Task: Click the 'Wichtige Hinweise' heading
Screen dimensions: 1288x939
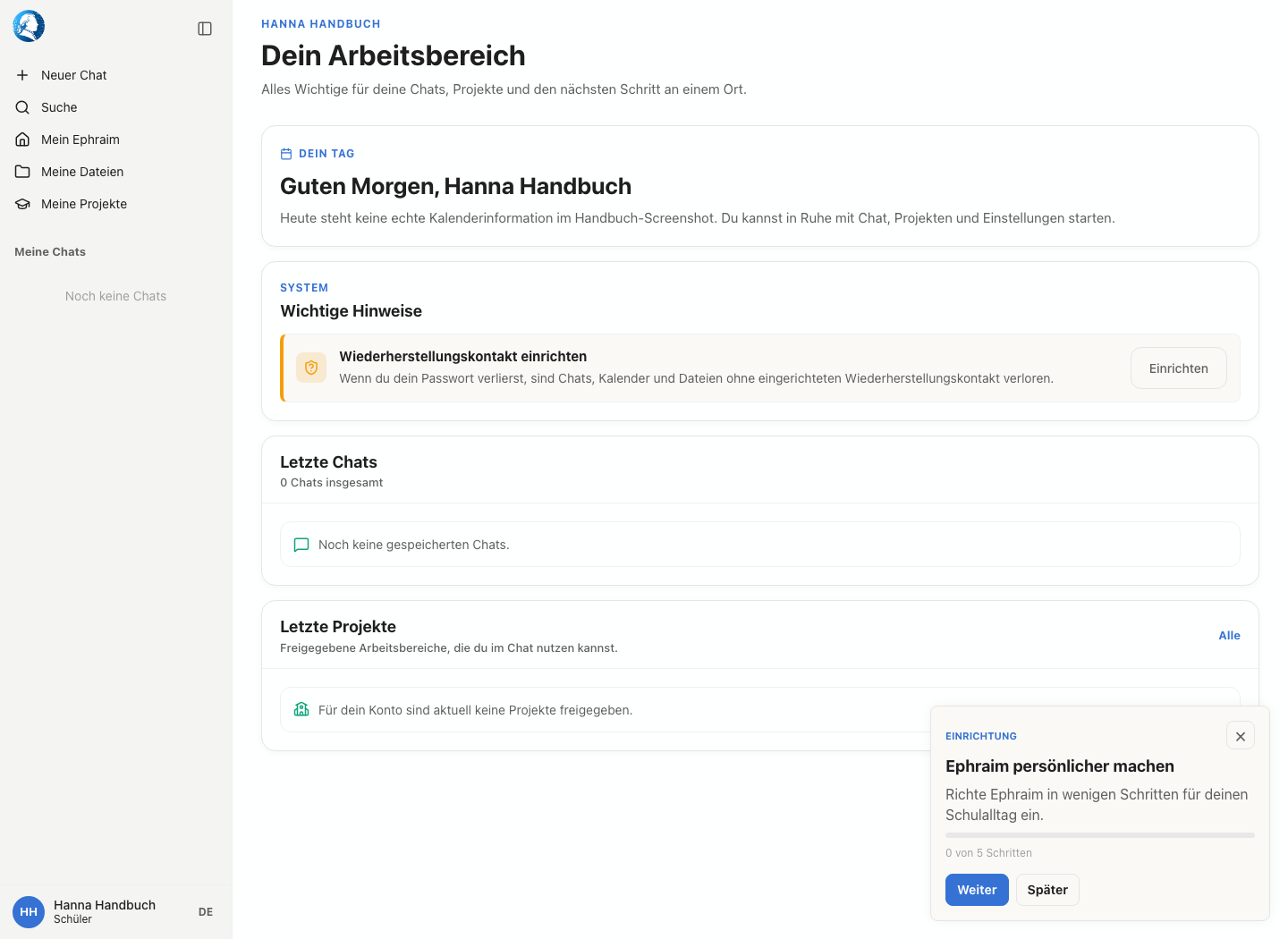Action: pos(351,311)
